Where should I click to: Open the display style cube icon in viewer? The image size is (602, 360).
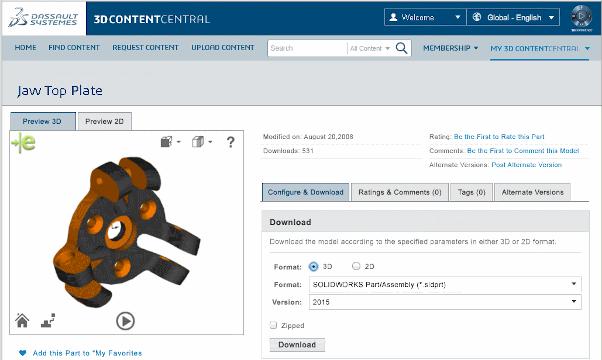(167, 142)
